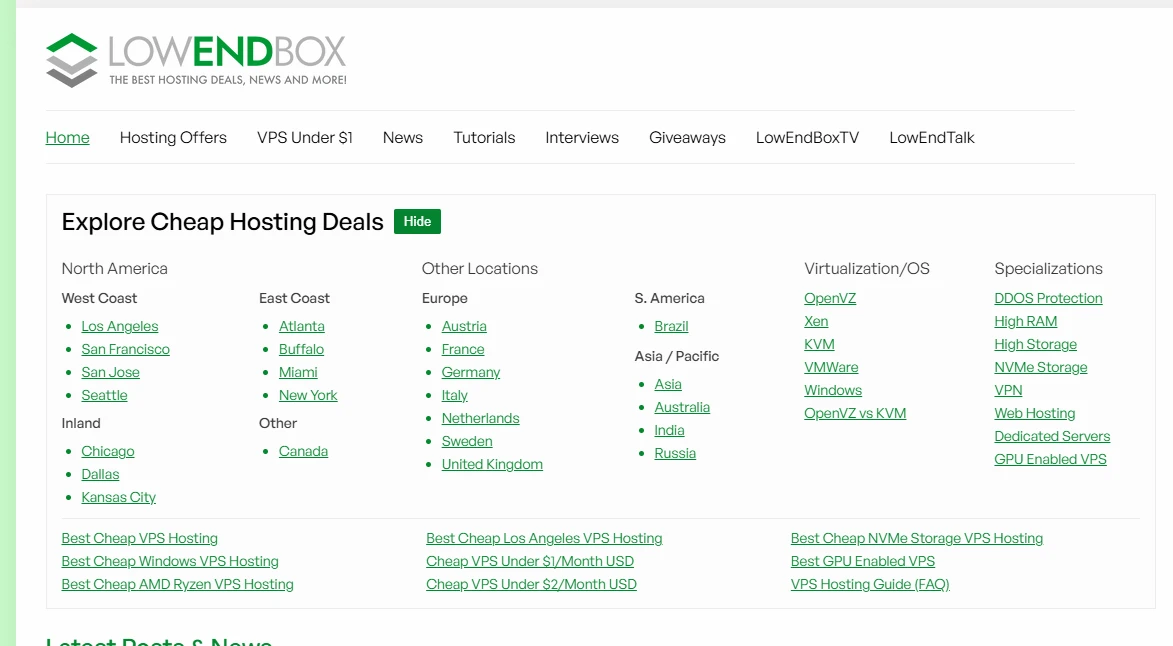
Task: Open the VPS Under $1 page
Action: tap(304, 138)
